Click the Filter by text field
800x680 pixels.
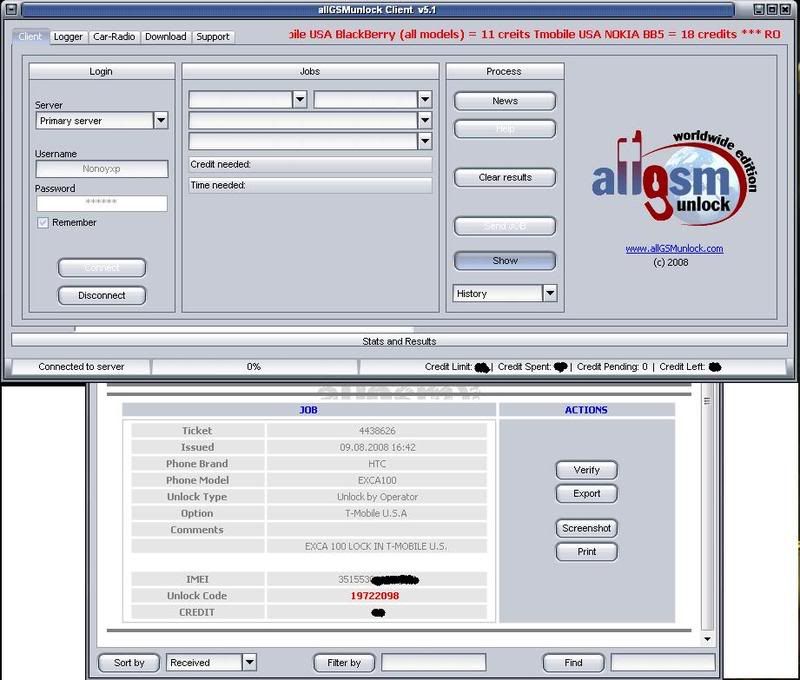pyautogui.click(x=434, y=662)
